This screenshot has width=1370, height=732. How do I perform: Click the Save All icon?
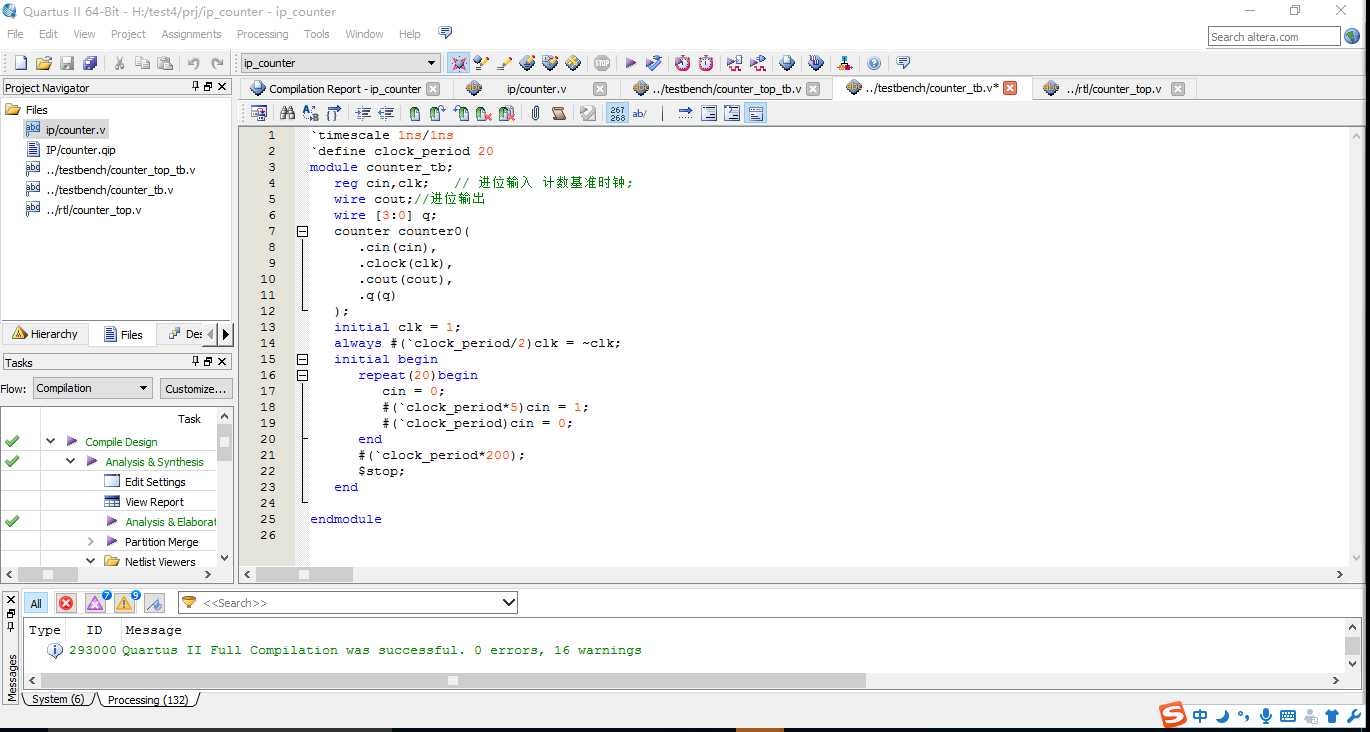tap(90, 63)
